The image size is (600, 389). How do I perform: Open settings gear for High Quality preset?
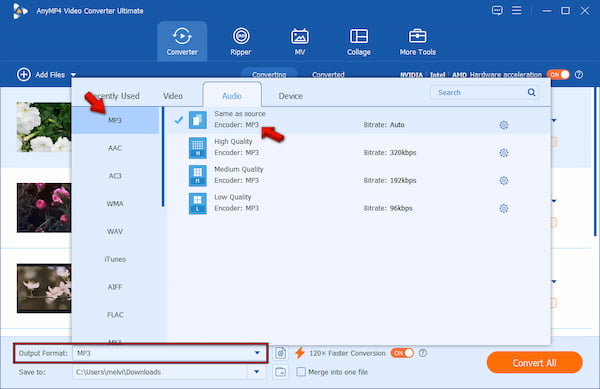(x=504, y=153)
